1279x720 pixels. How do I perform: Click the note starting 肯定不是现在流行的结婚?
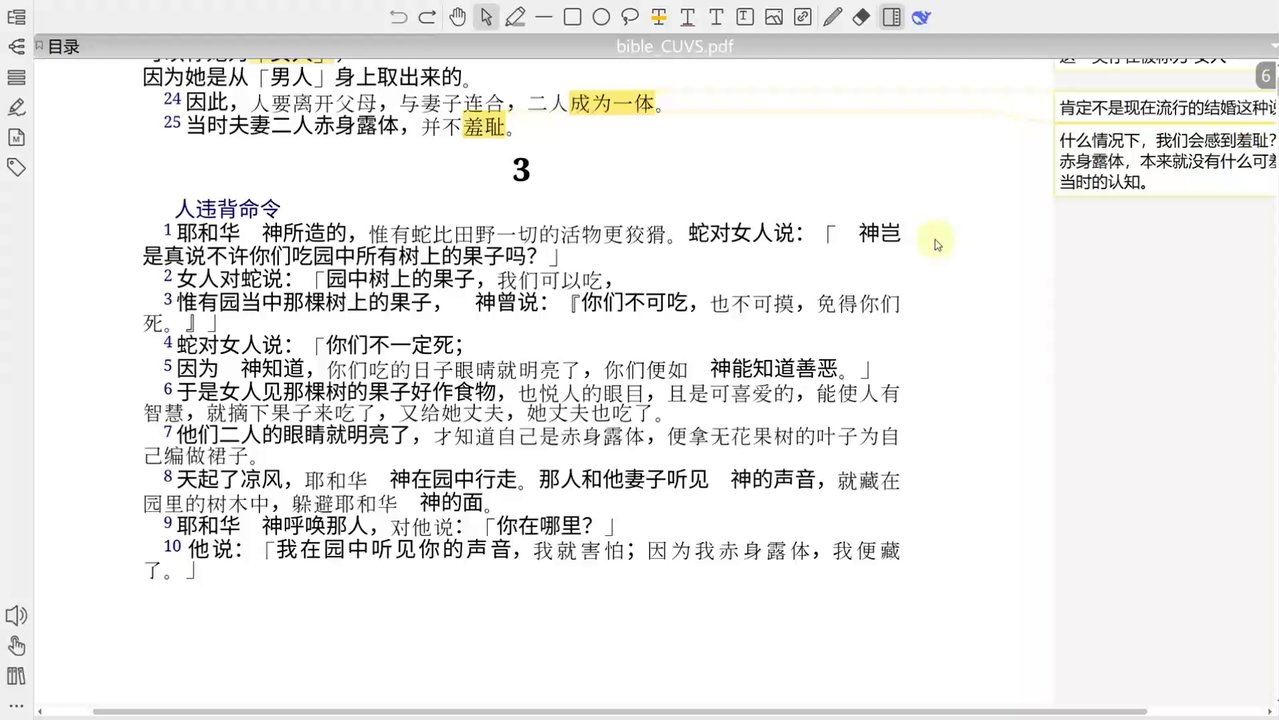tap(1168, 108)
